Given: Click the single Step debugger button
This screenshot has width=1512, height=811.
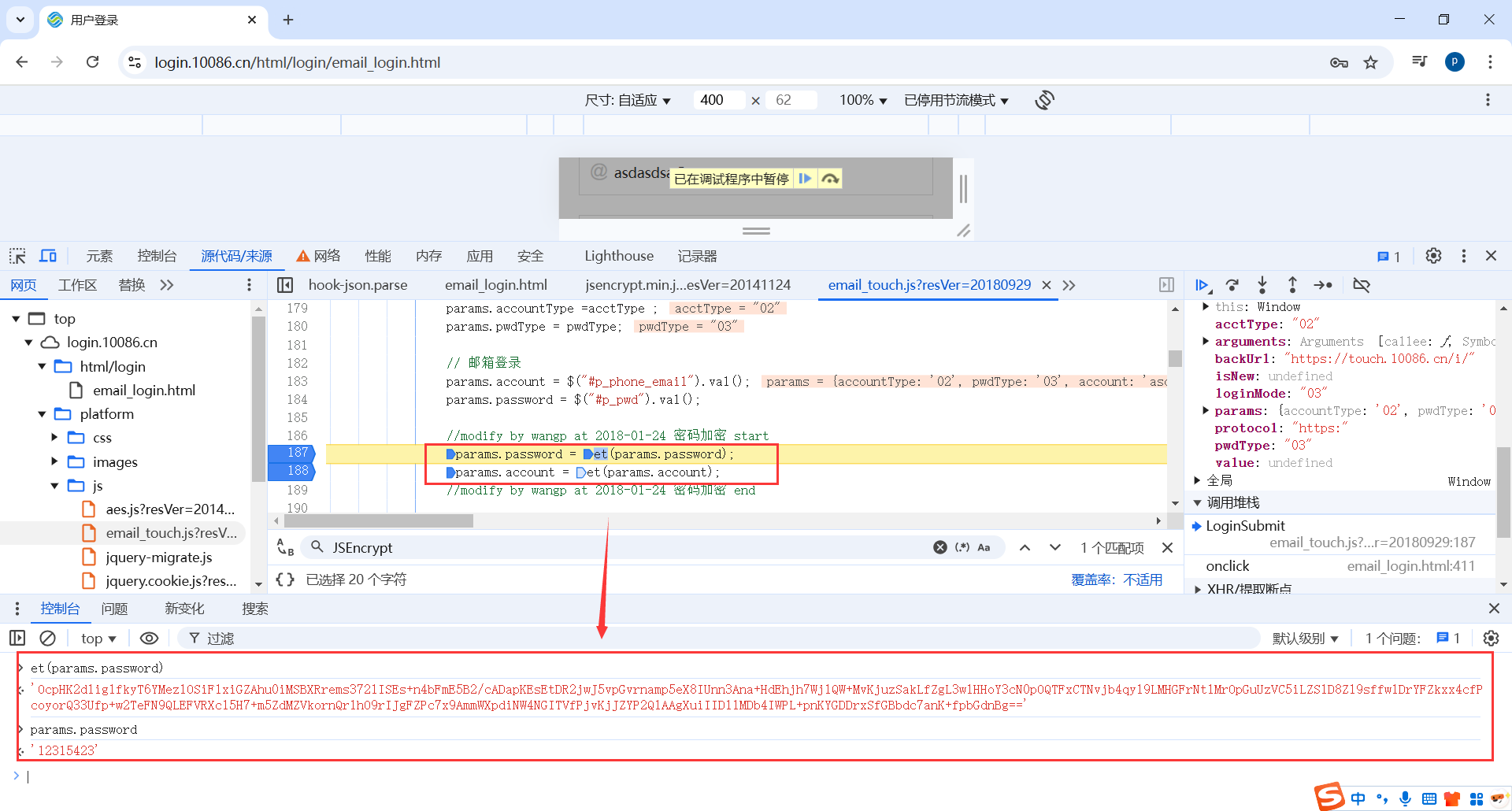Looking at the screenshot, I should [x=1323, y=285].
